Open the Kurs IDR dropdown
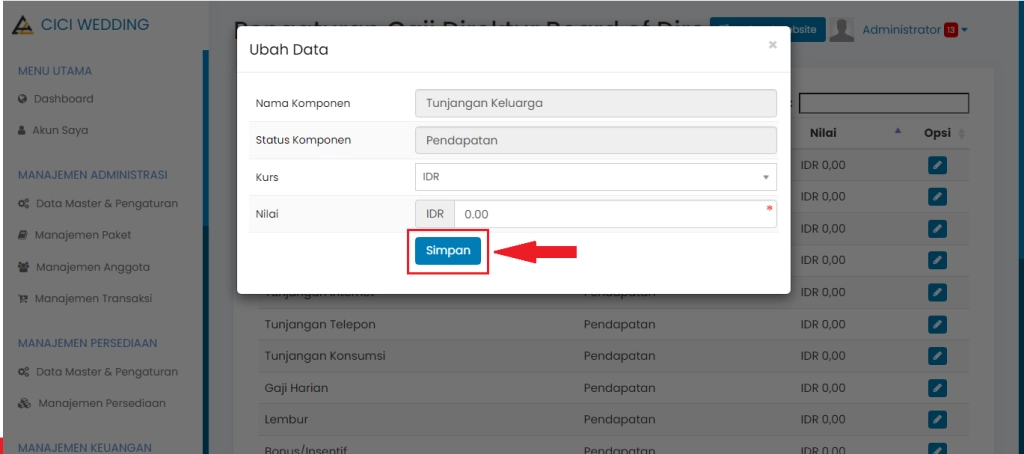Image resolution: width=1024 pixels, height=454 pixels. point(596,177)
